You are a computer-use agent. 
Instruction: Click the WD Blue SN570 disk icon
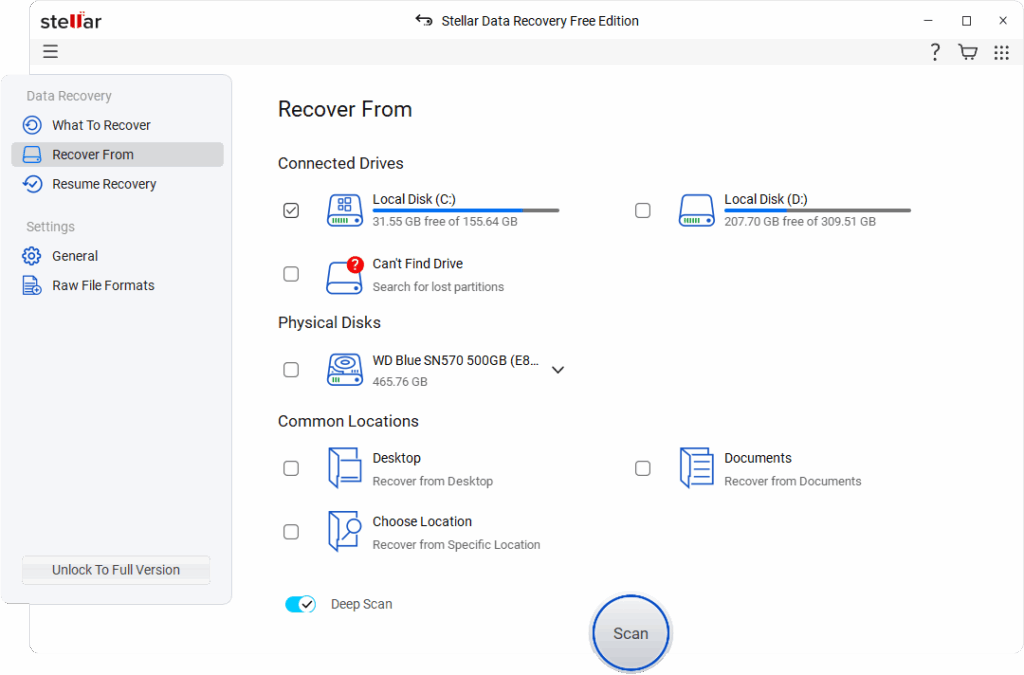coord(345,369)
